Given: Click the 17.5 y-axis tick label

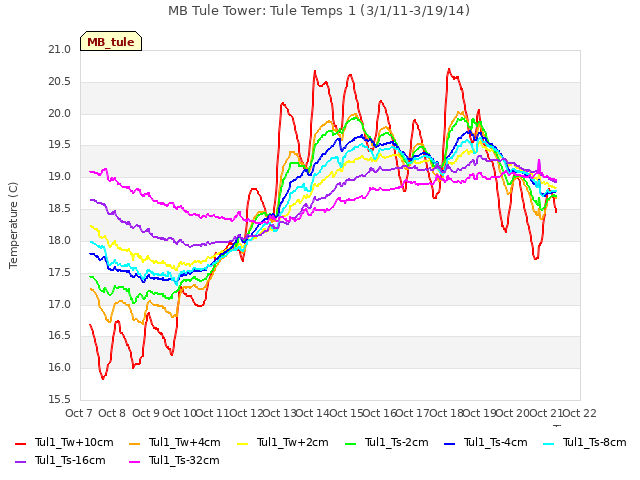Looking at the screenshot, I should coord(60,272).
